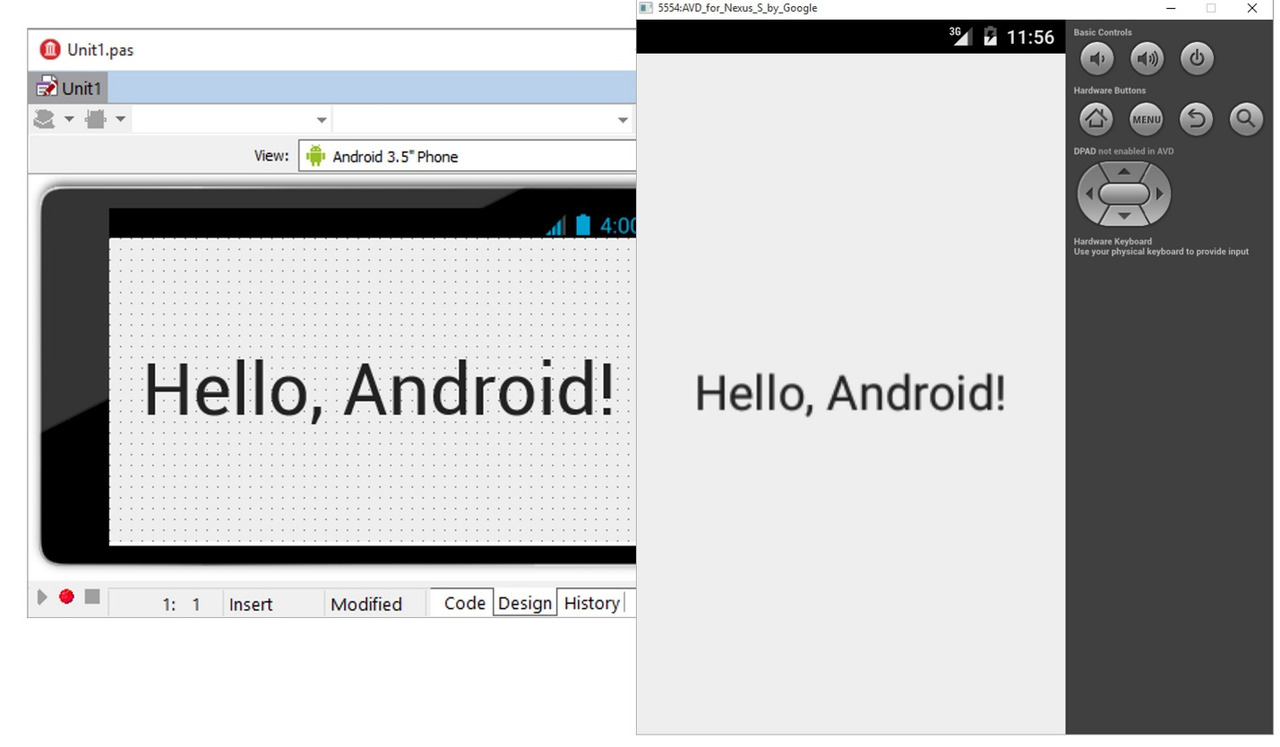
Task: Click the Unit1.pas file title text
Action: click(x=100, y=50)
